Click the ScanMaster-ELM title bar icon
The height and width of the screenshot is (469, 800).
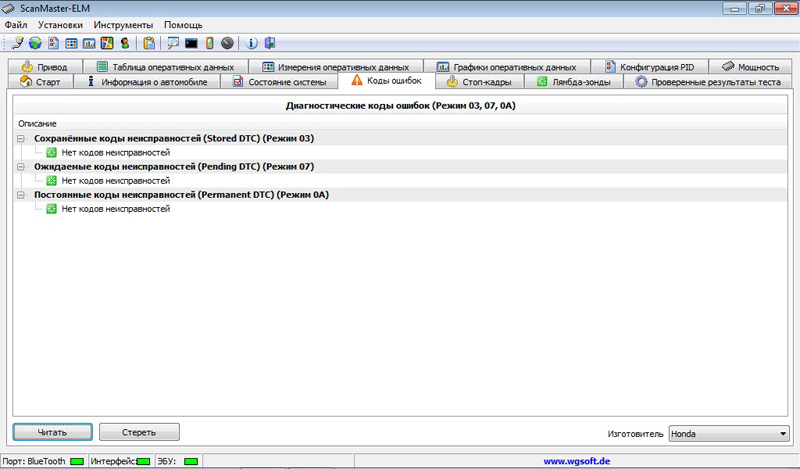pyautogui.click(x=8, y=9)
